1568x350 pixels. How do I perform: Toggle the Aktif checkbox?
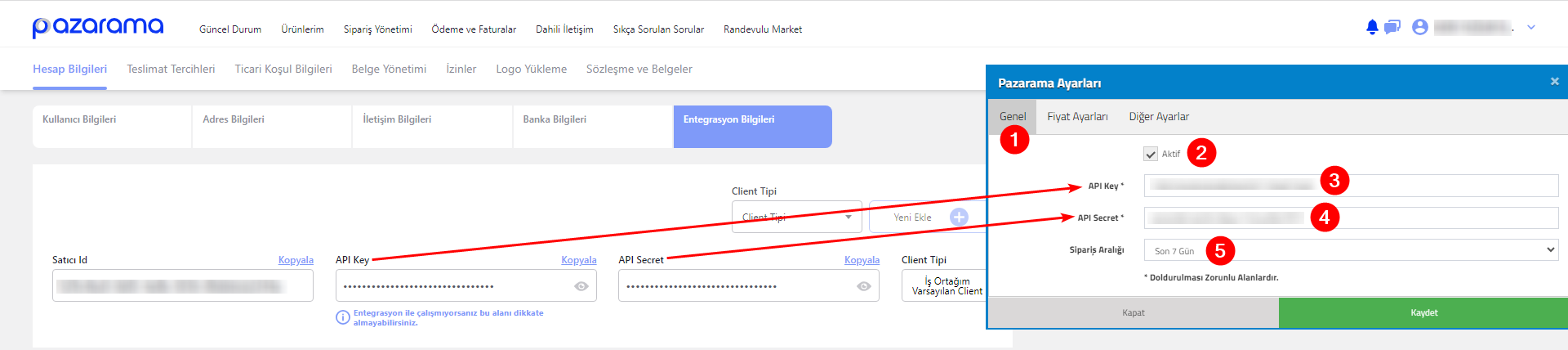(1151, 154)
